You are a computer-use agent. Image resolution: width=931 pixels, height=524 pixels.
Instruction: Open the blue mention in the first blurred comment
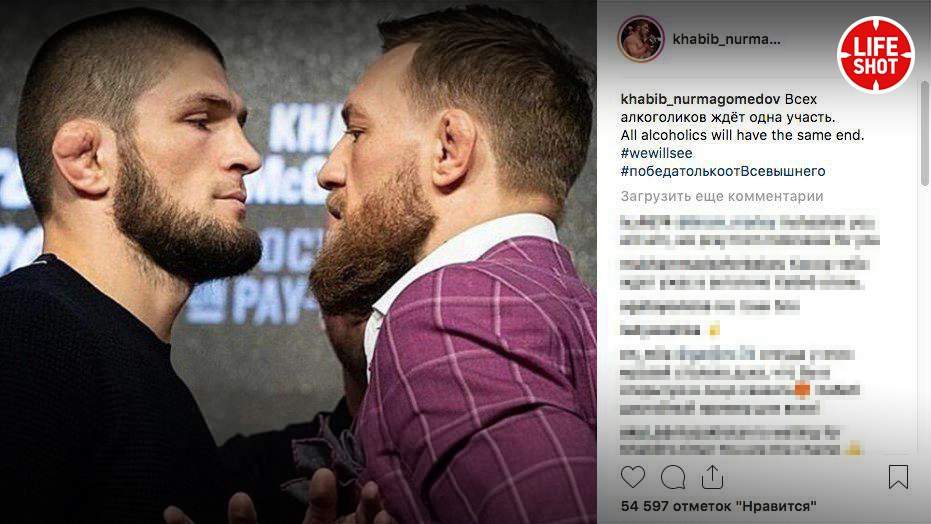[x=724, y=224]
